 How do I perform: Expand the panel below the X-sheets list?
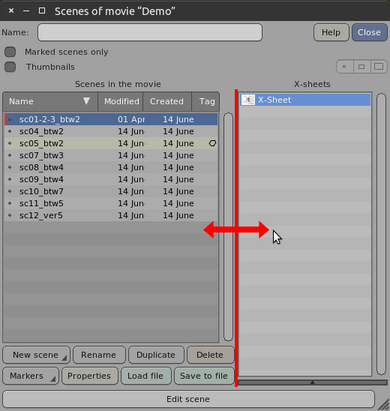tap(312, 382)
